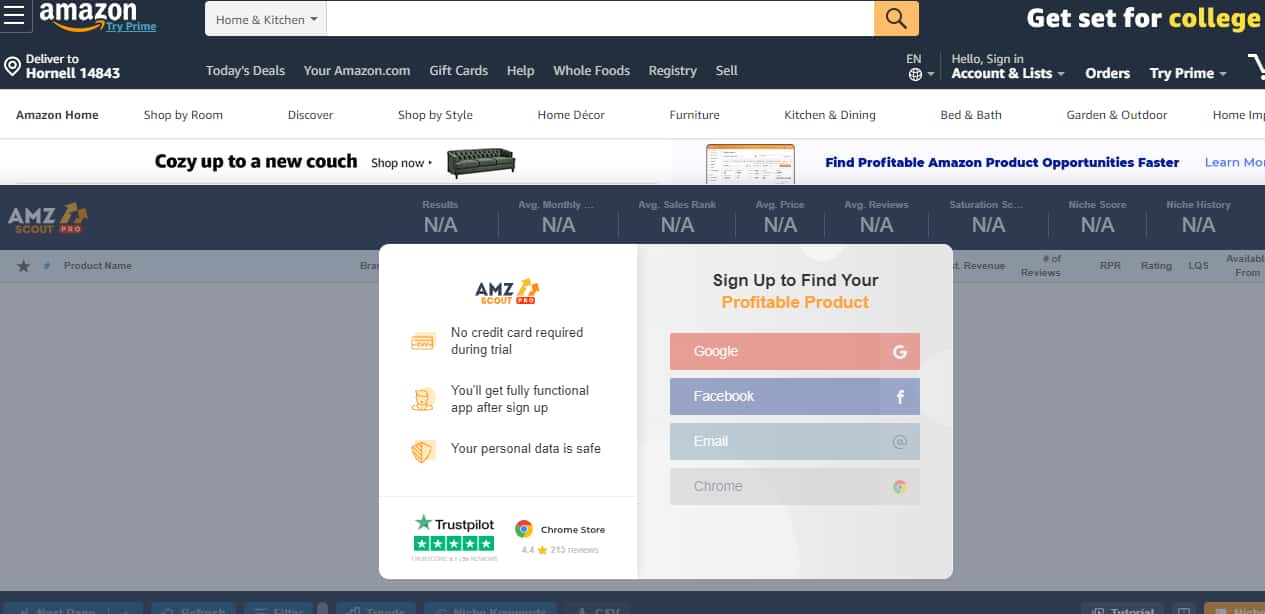Focus the Amazon search input field
Image resolution: width=1265 pixels, height=614 pixels.
point(600,19)
